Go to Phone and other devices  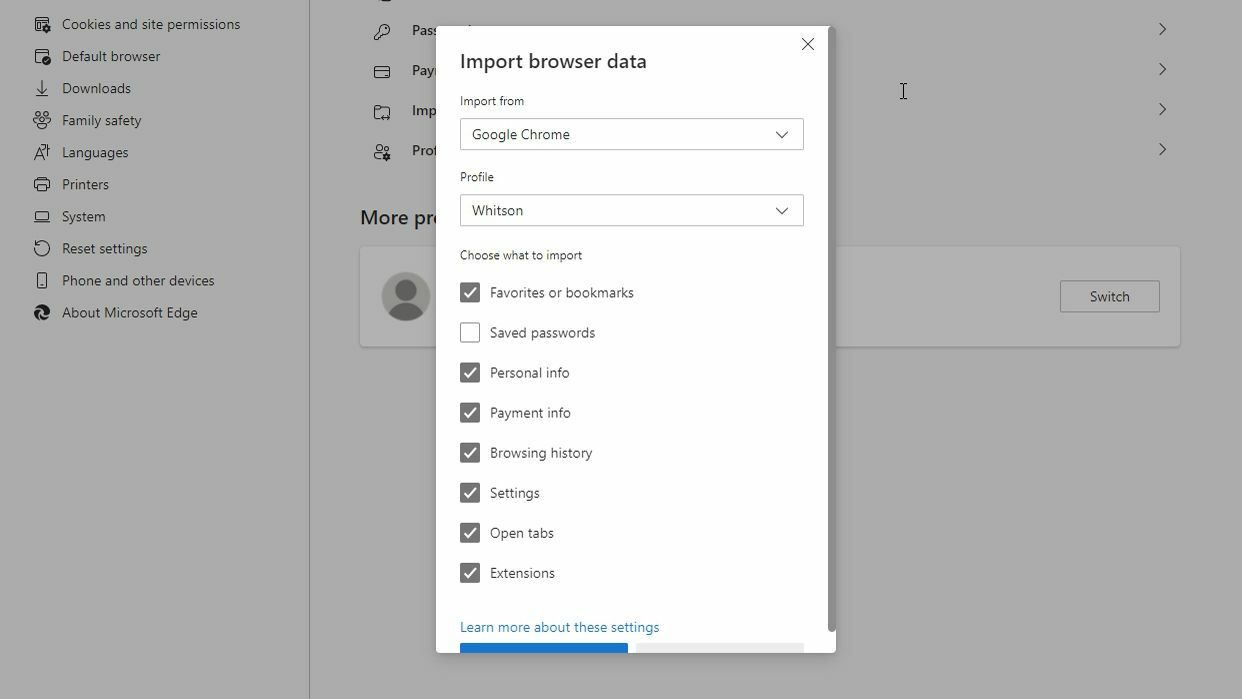point(137,280)
